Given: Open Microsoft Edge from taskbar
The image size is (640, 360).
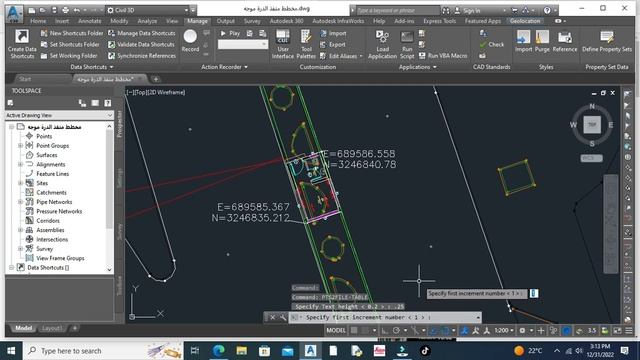Looking at the screenshot, I should [x=218, y=351].
